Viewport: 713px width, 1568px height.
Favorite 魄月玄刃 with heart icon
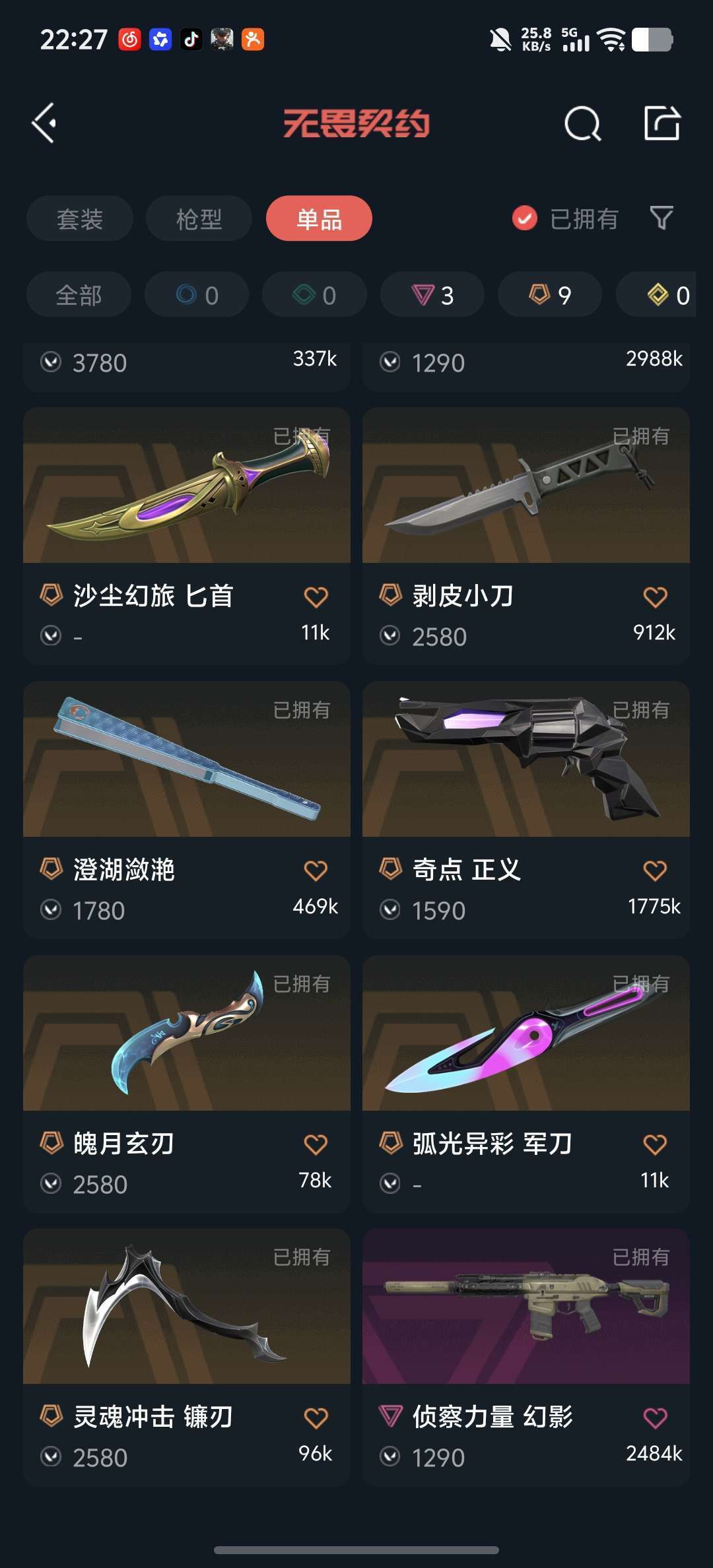point(316,1144)
